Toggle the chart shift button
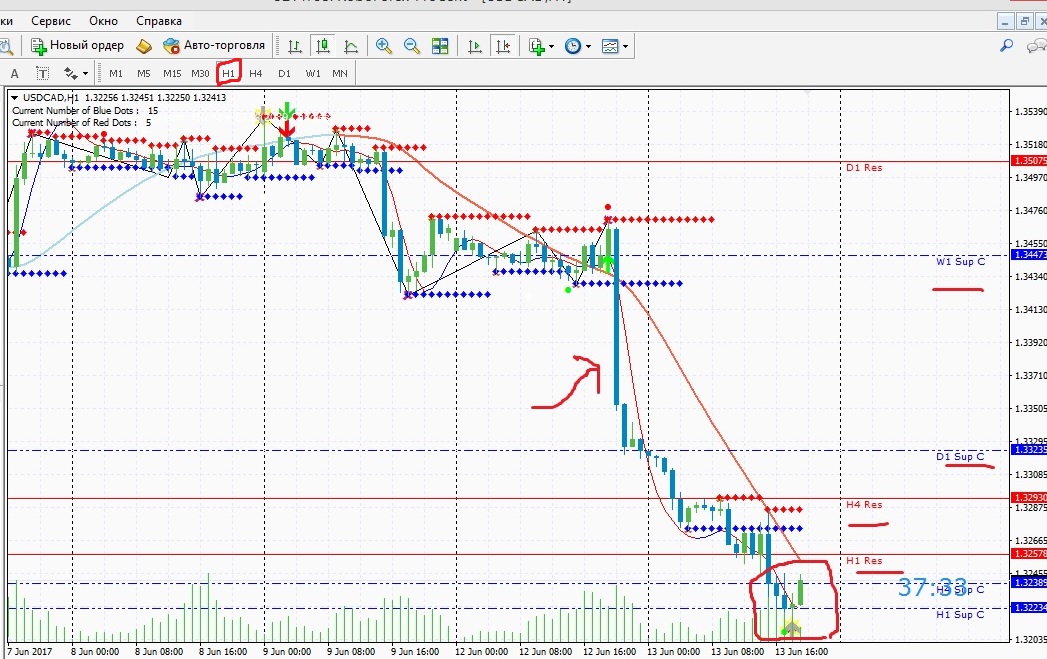This screenshot has width=1047, height=659. click(503, 46)
